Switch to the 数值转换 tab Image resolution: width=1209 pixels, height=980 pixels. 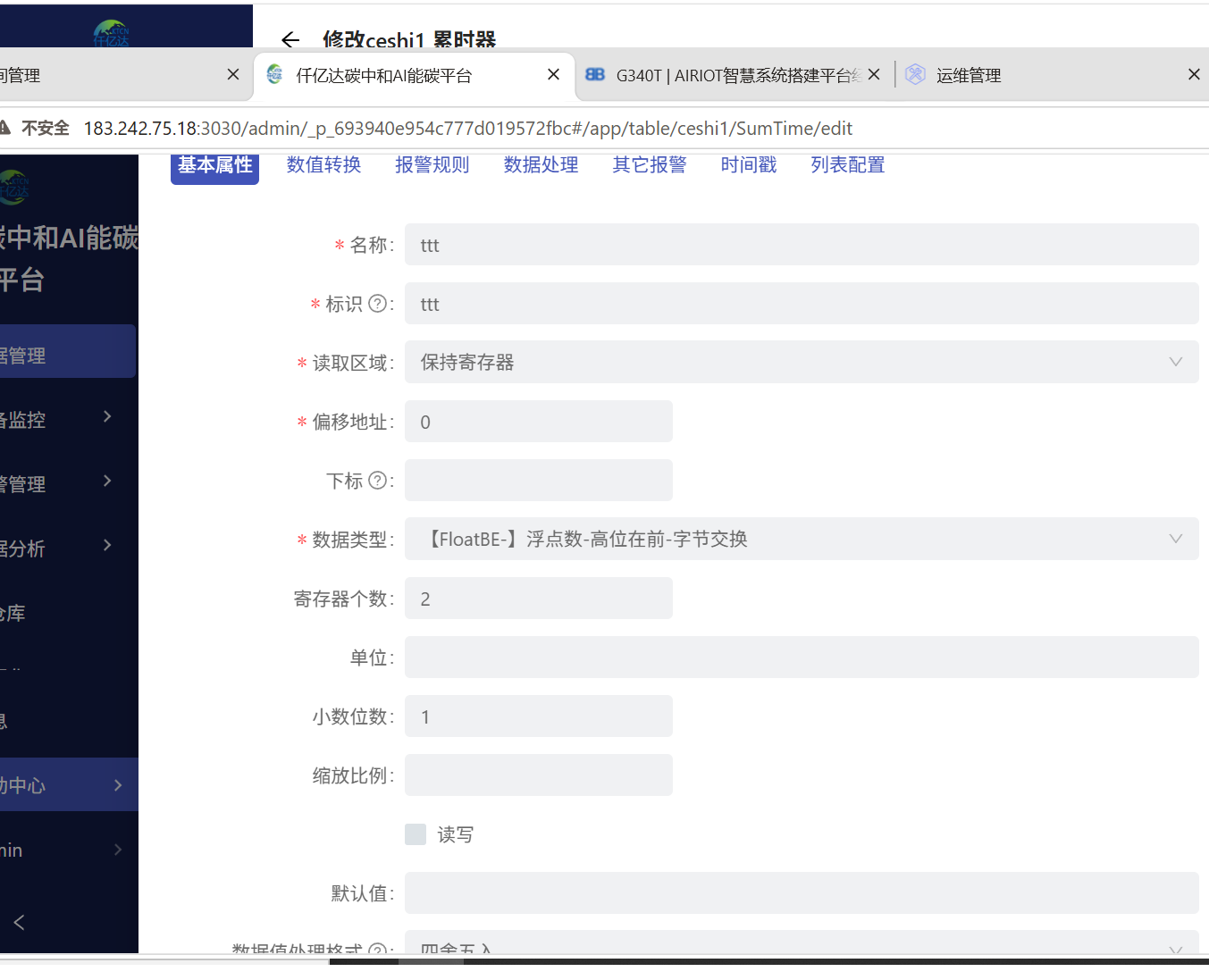point(323,165)
